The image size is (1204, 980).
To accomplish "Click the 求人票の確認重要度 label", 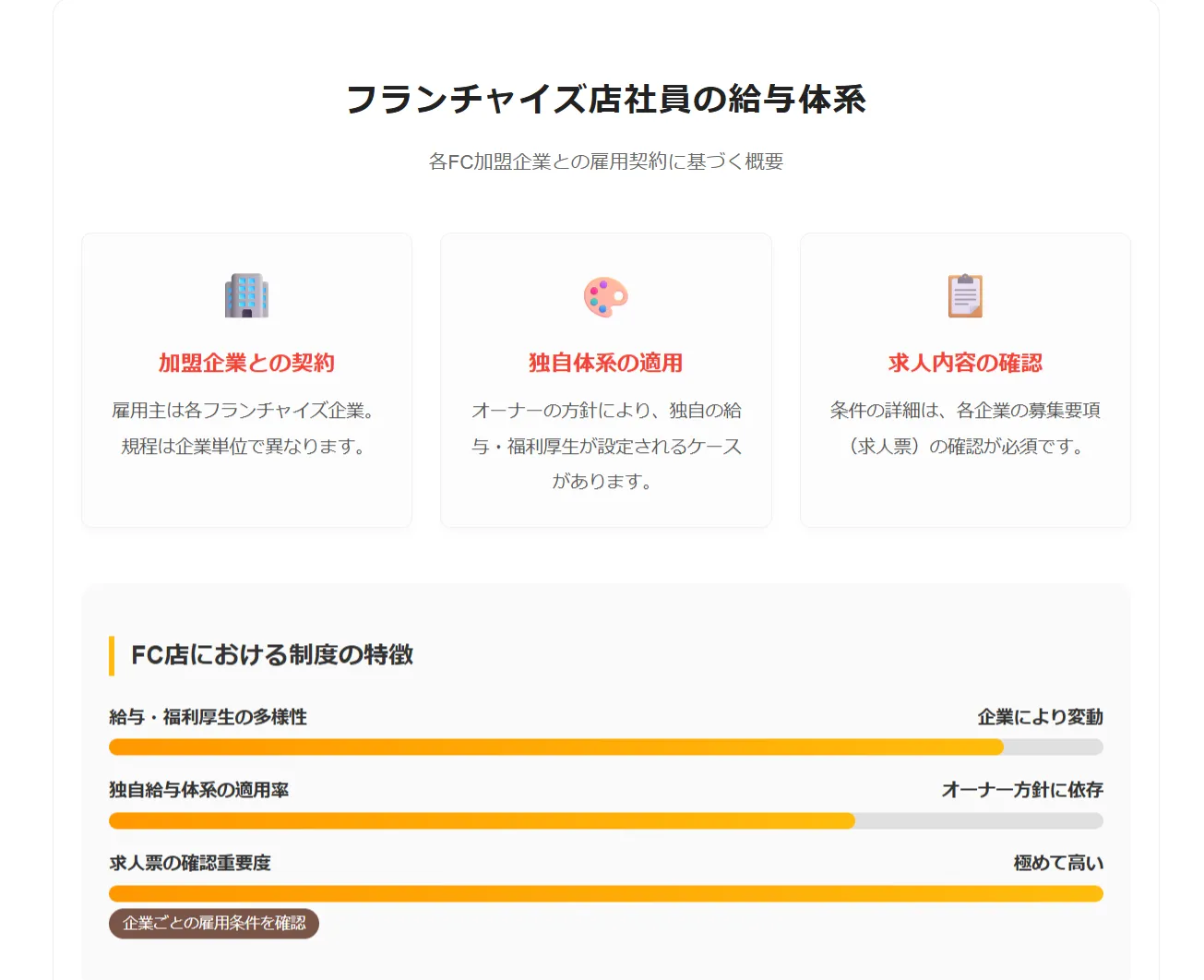I will pyautogui.click(x=190, y=863).
